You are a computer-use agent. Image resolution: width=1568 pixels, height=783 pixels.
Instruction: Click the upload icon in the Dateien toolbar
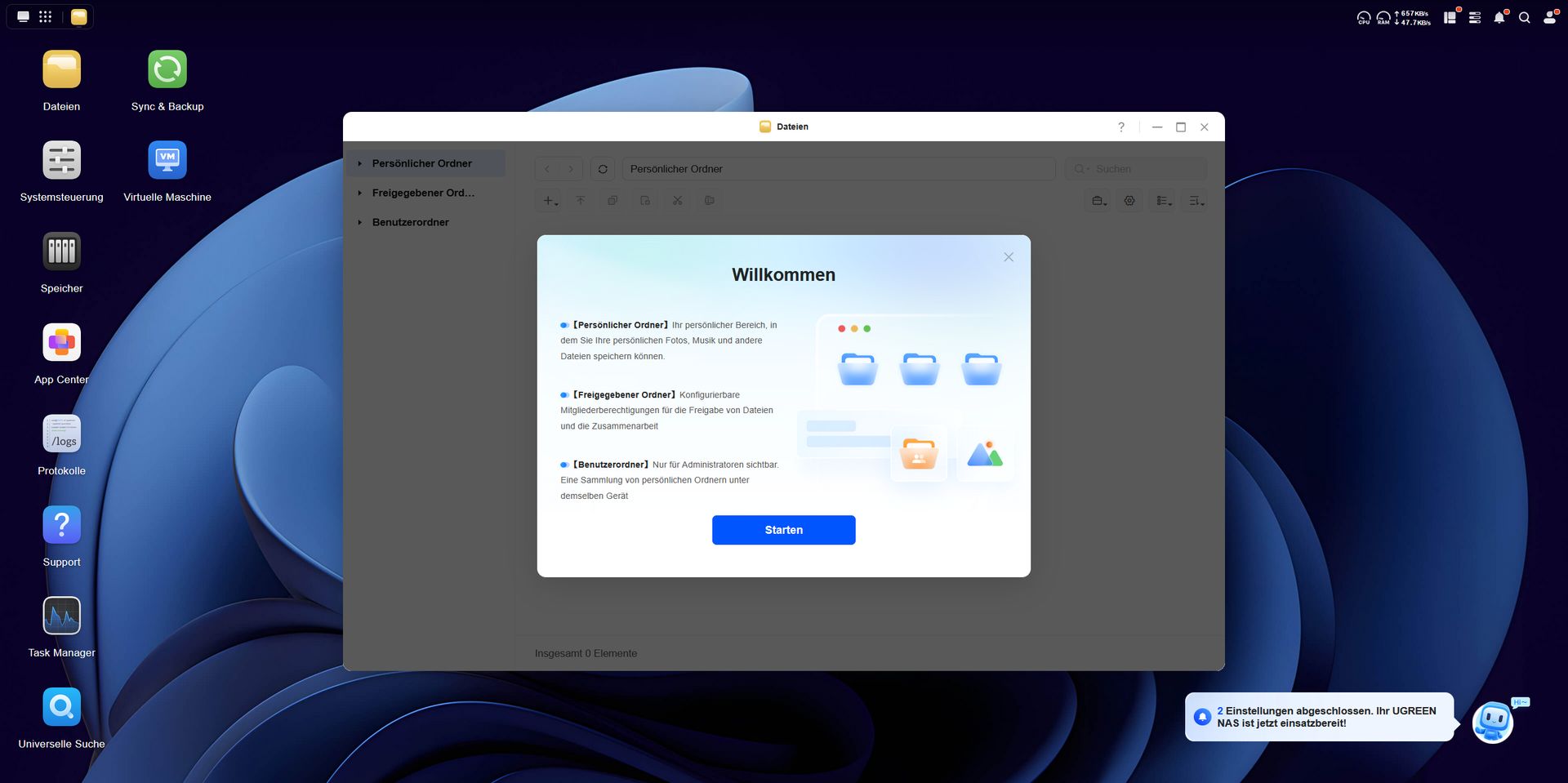[581, 200]
